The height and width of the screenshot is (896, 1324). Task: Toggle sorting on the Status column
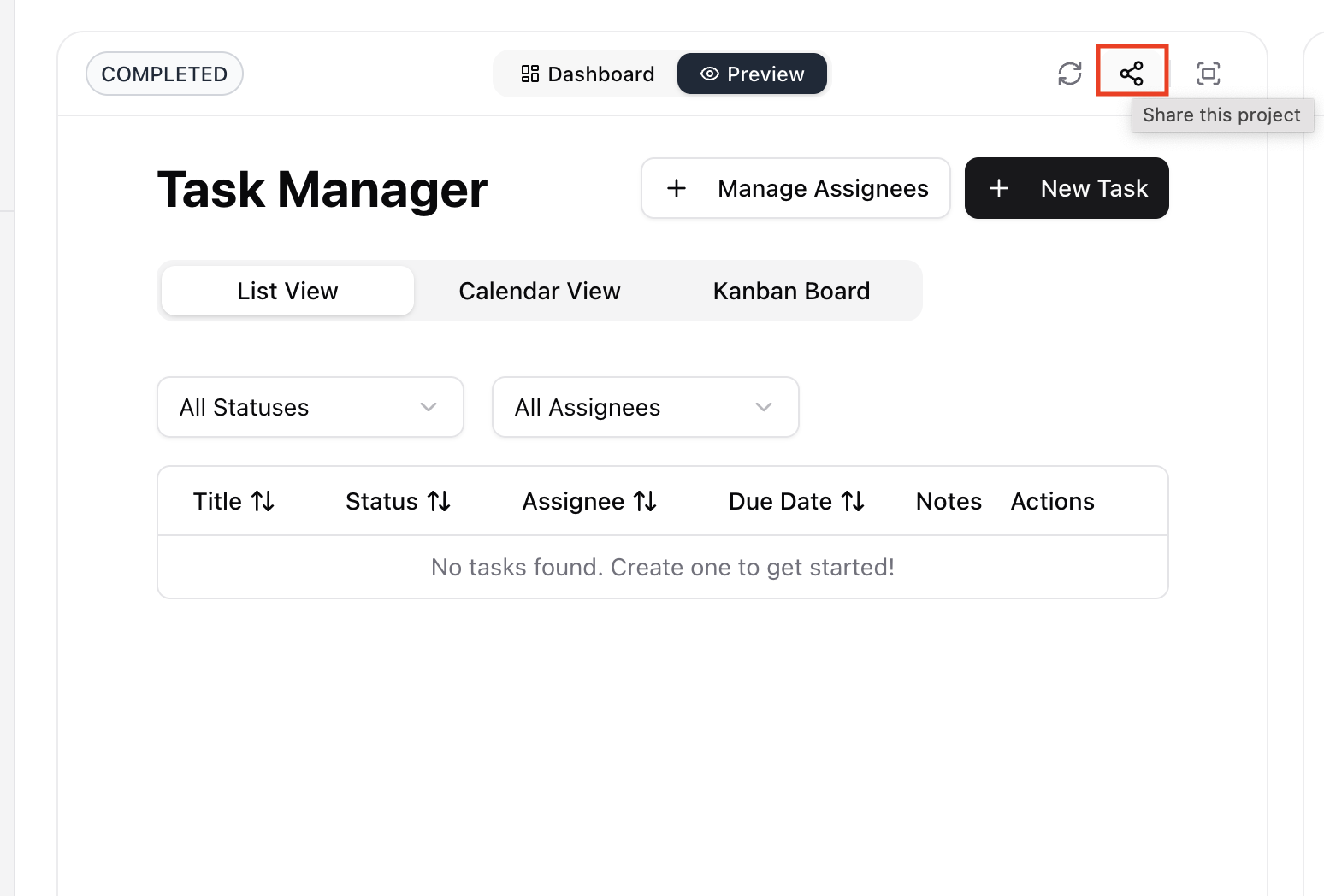[x=440, y=501]
